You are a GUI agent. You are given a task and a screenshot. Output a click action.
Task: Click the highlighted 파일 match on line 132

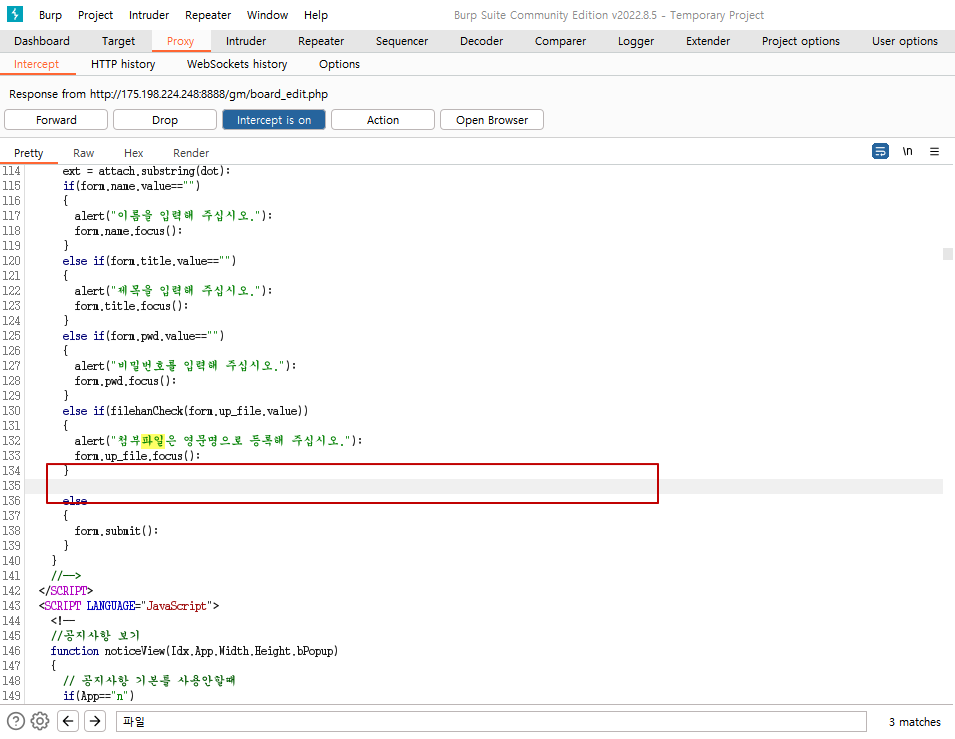point(153,440)
